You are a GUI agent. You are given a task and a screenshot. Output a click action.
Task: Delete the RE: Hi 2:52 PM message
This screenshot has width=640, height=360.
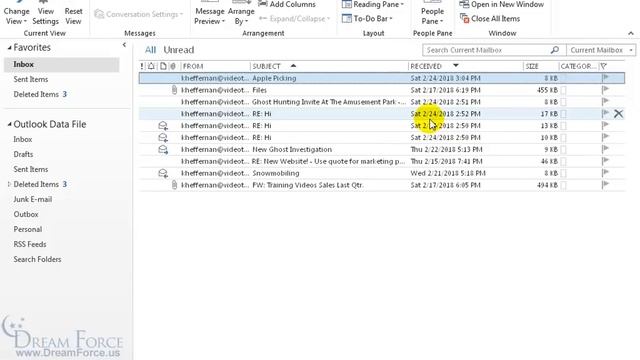[618, 114]
